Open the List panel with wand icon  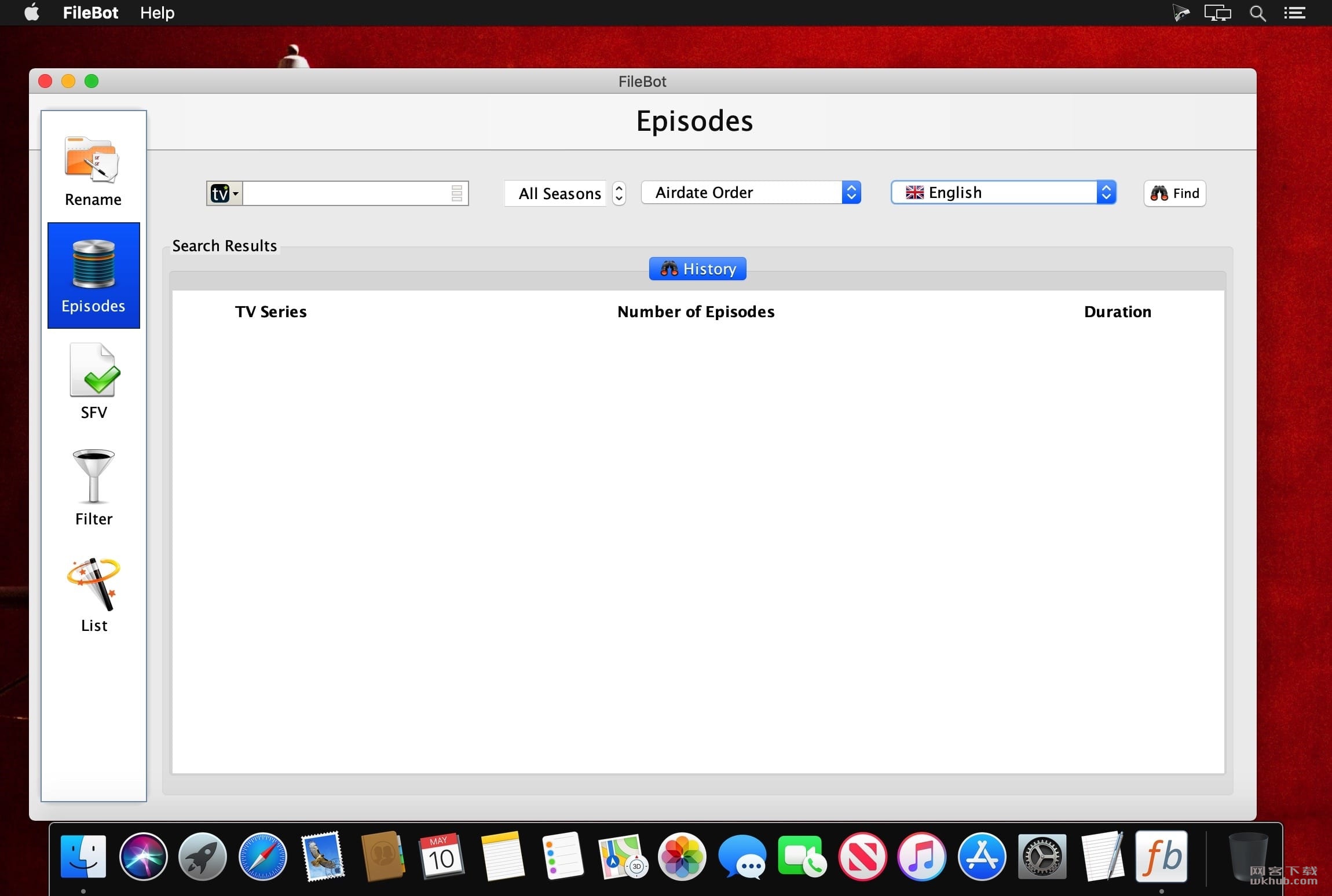[x=93, y=594]
